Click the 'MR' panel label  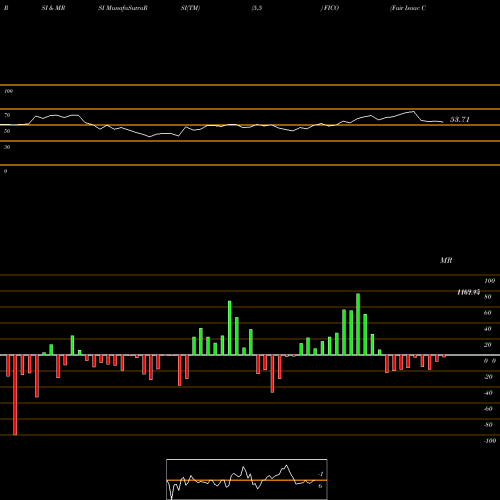pos(446,260)
